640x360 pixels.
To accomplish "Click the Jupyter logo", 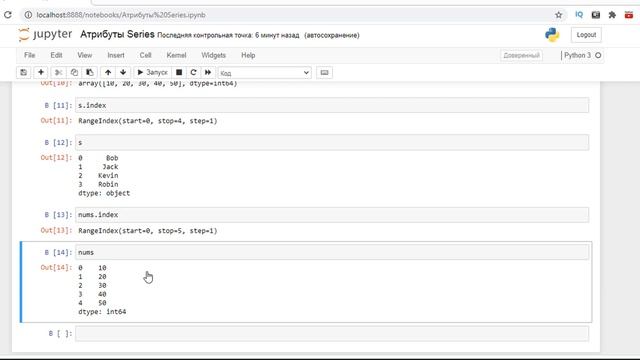I will (x=45, y=35).
